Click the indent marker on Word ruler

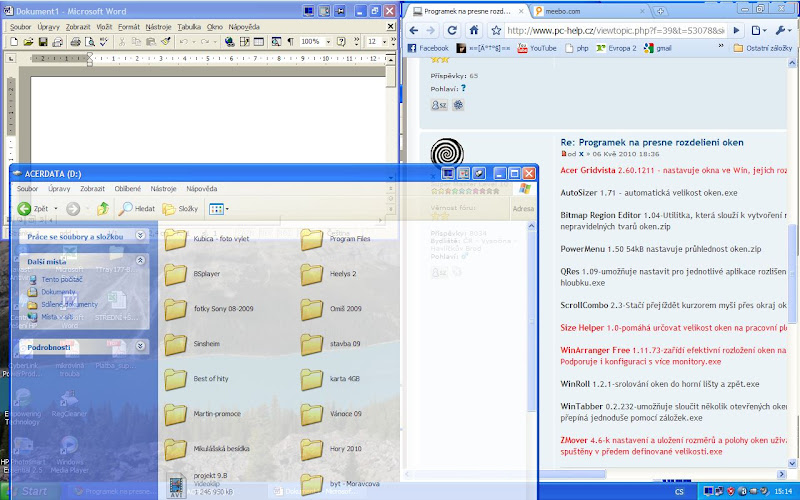90,59
